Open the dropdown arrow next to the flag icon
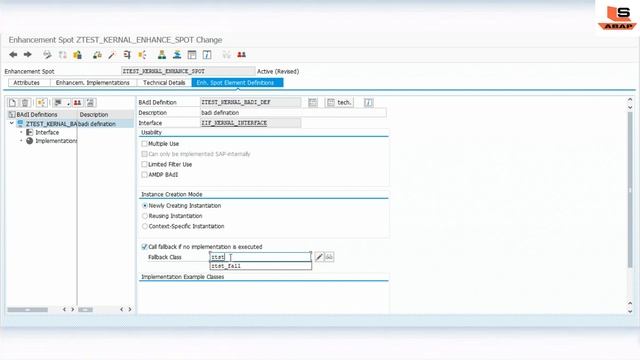The image size is (640, 360). coord(68,104)
